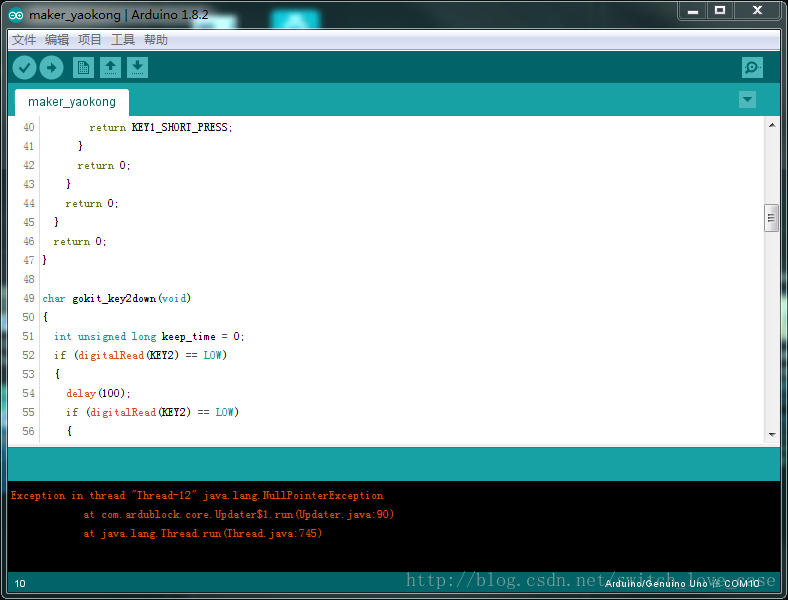Image resolution: width=788 pixels, height=600 pixels.
Task: Open the 编辑 (Edit) menu
Action: coord(57,40)
